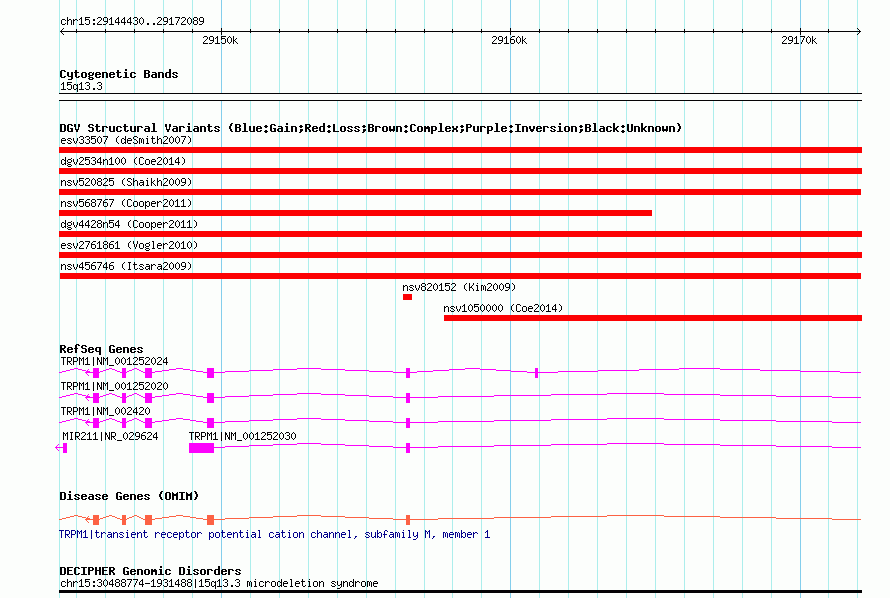Click the TRPM1|NM_001252024 transcript label
Screen dimensions: 890x598
pyautogui.click(x=114, y=361)
